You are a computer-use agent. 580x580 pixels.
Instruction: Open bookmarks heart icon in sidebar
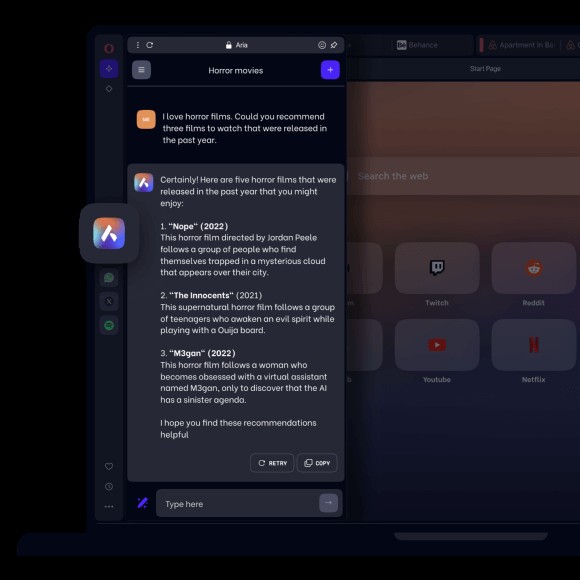[x=109, y=466]
